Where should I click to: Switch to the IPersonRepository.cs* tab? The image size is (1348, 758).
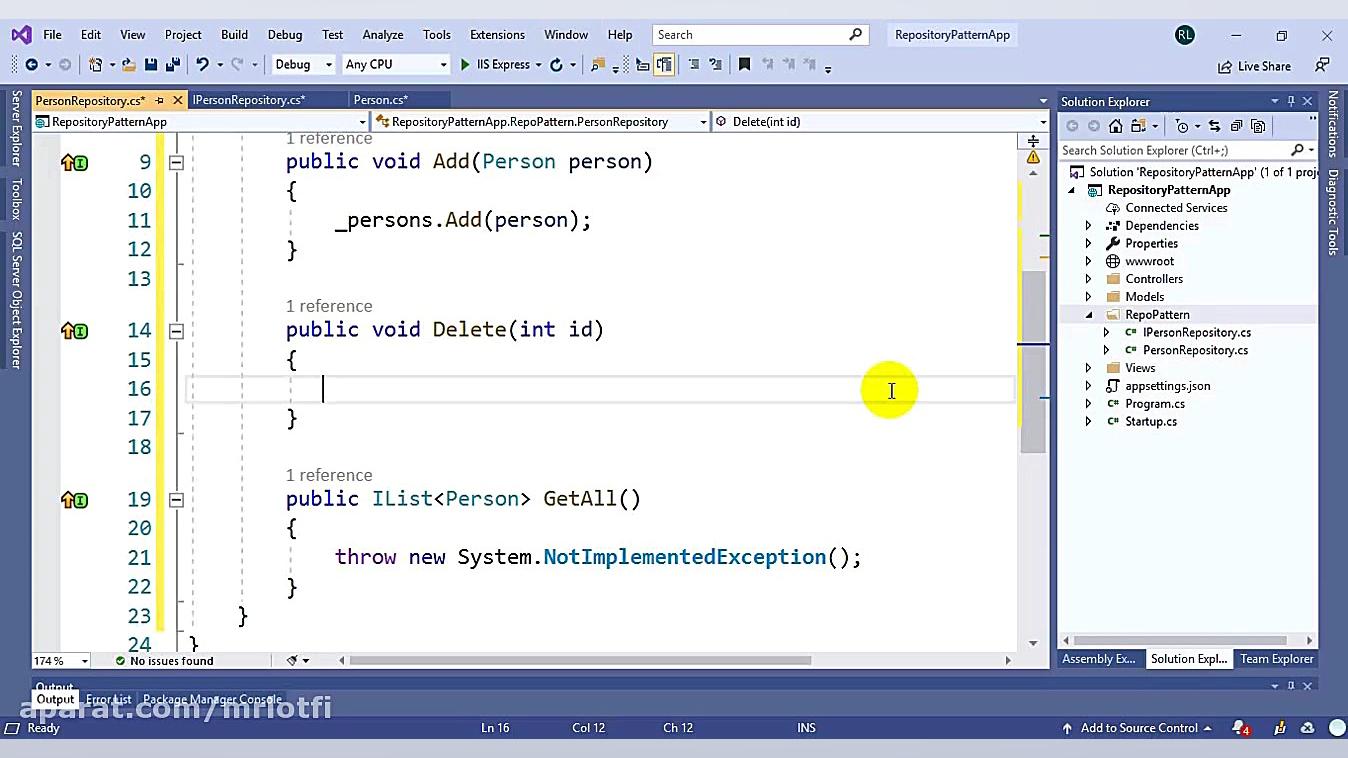point(249,100)
